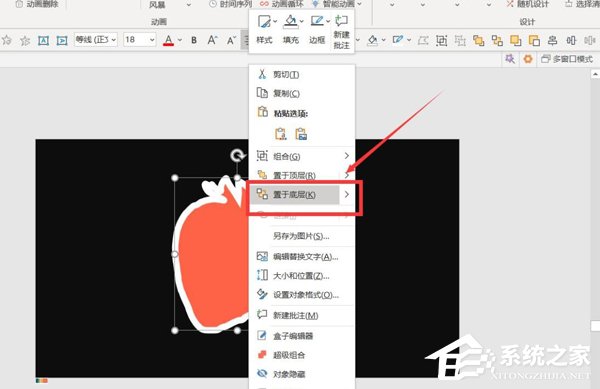
Task: Click the second text box icon in toolbar
Action: click(x=62, y=40)
